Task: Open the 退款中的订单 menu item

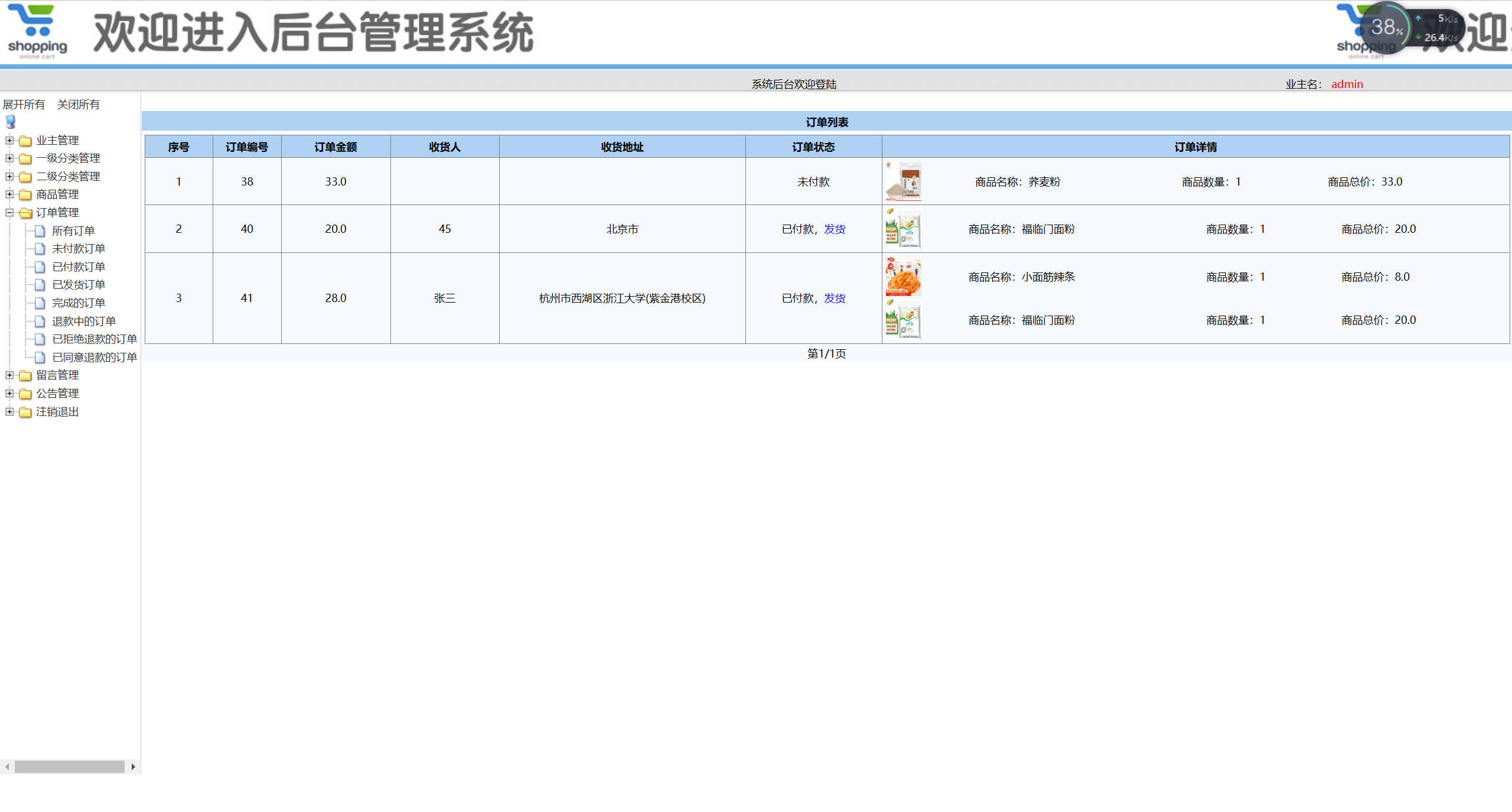Action: click(84, 321)
